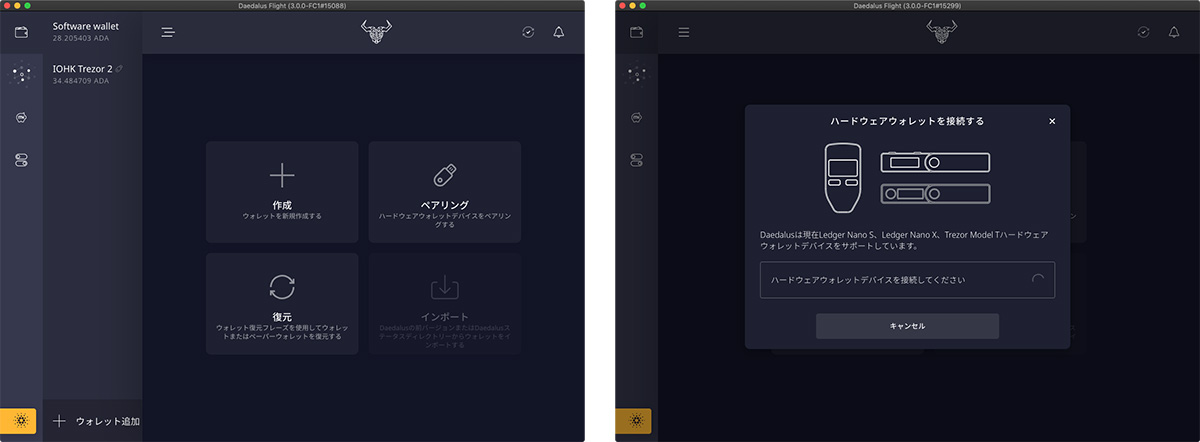Click plus icon on 作成 tile
The height and width of the screenshot is (442, 1200).
[282, 176]
